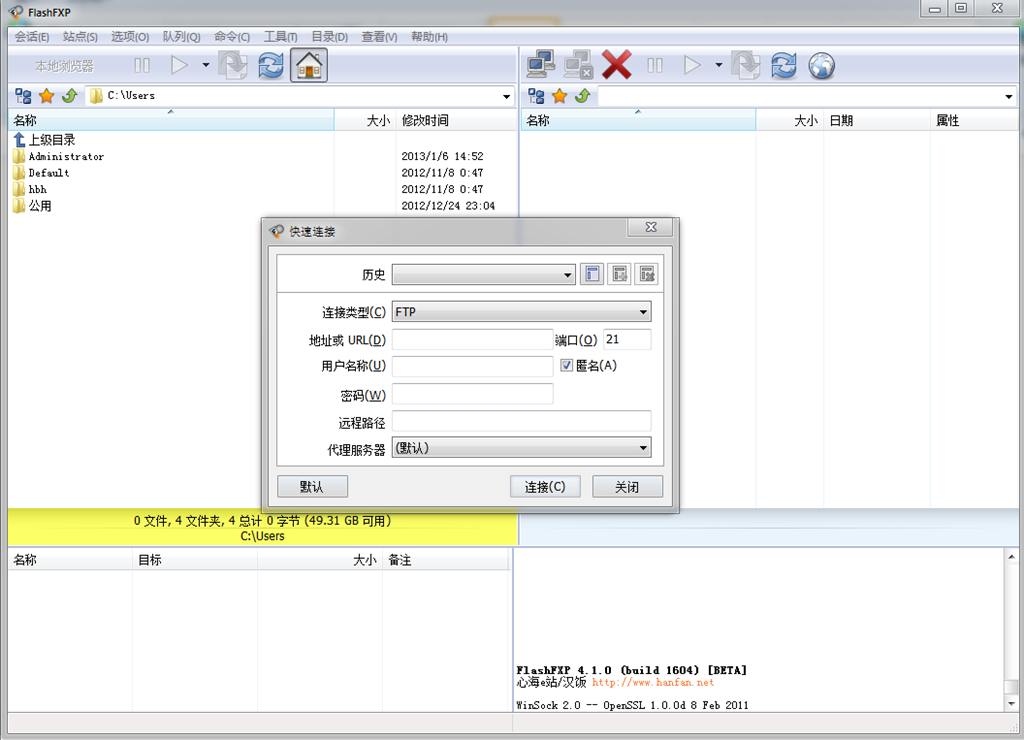
Task: Click the local pane refresh icon
Action: click(271, 66)
